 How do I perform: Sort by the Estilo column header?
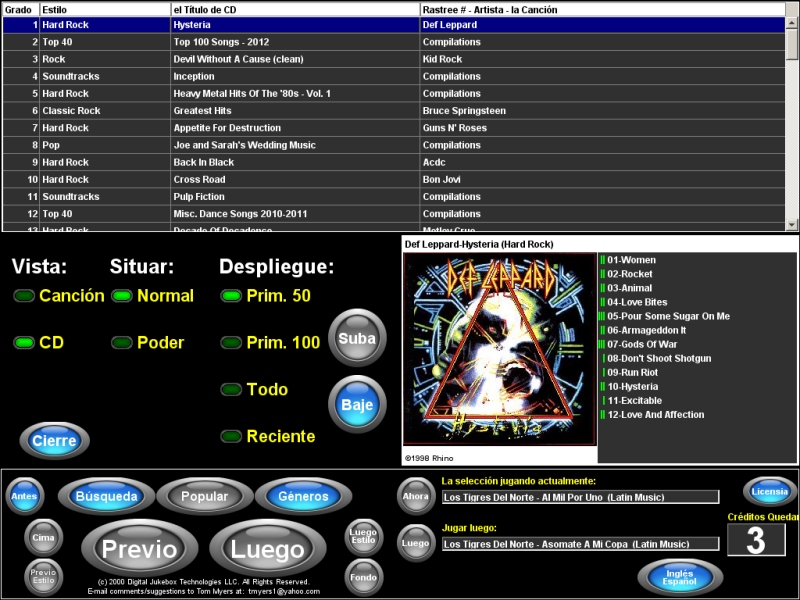105,10
